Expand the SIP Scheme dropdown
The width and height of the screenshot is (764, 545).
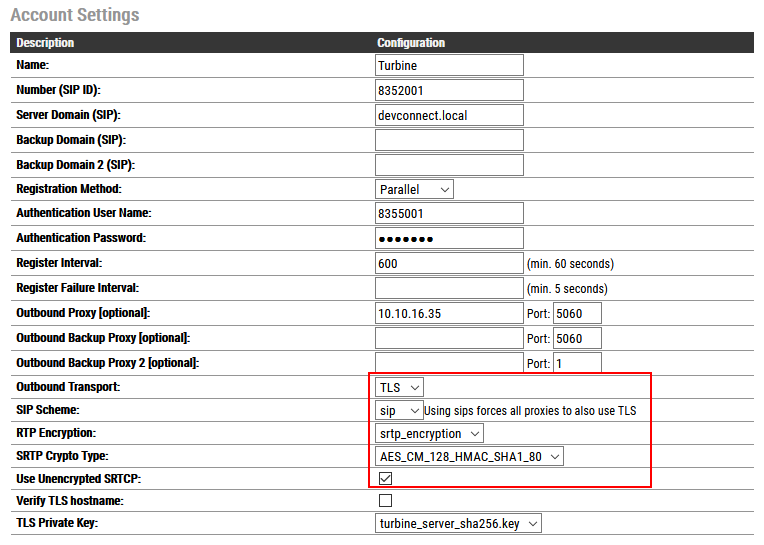(x=397, y=410)
